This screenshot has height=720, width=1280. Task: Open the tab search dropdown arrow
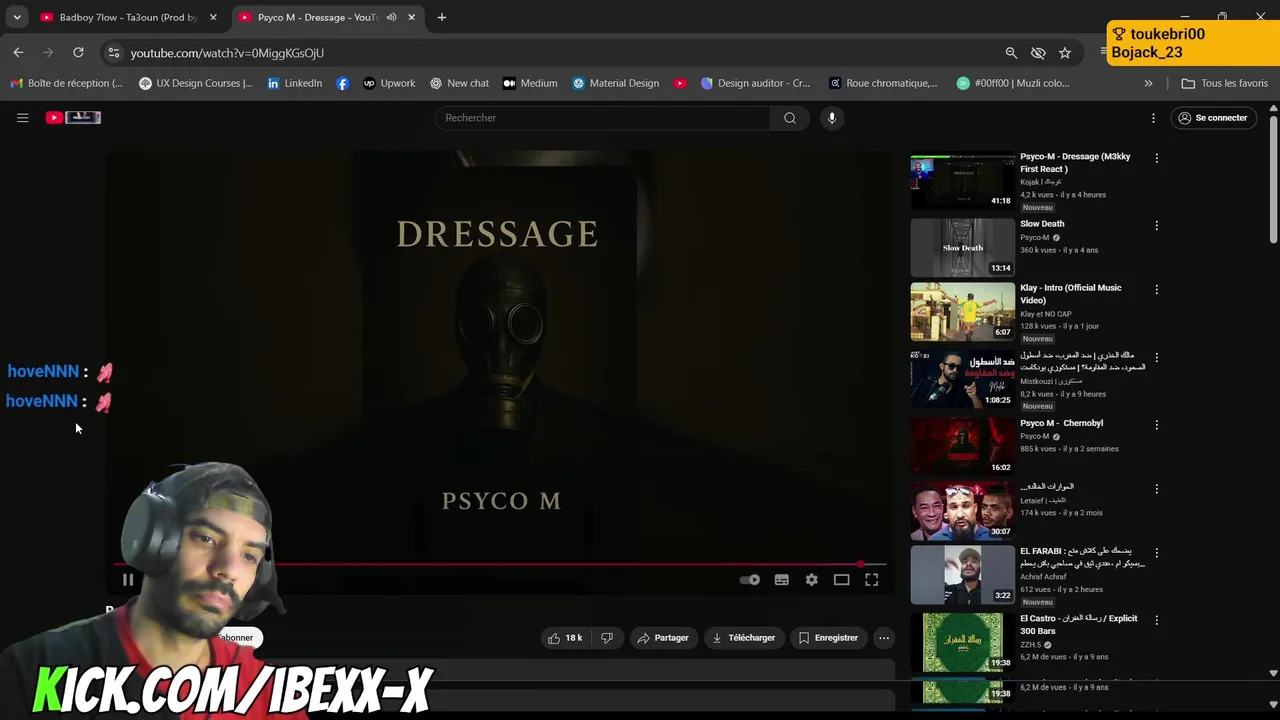tap(17, 17)
